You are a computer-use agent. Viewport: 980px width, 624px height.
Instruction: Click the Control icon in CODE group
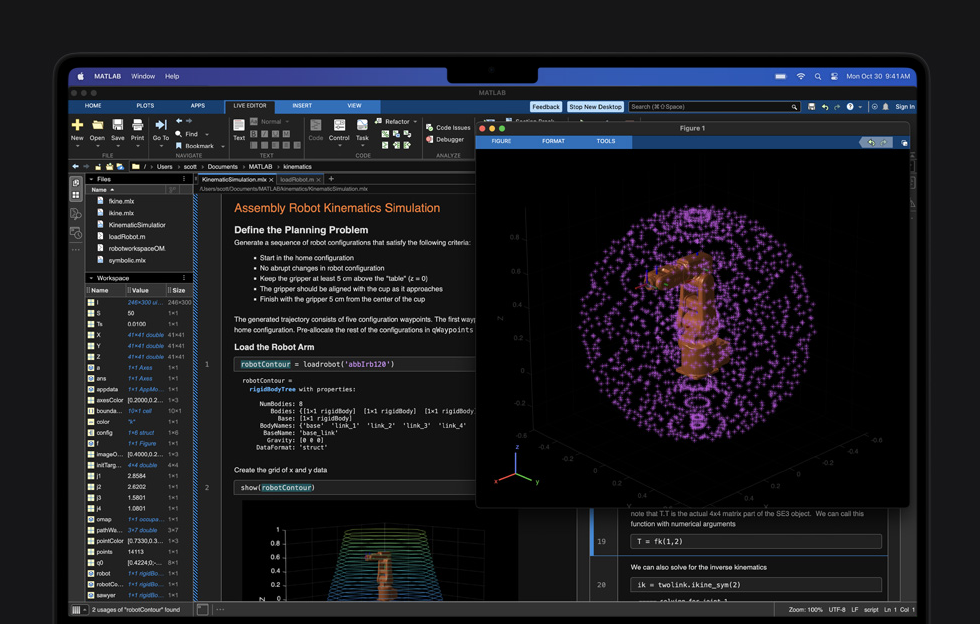point(339,126)
